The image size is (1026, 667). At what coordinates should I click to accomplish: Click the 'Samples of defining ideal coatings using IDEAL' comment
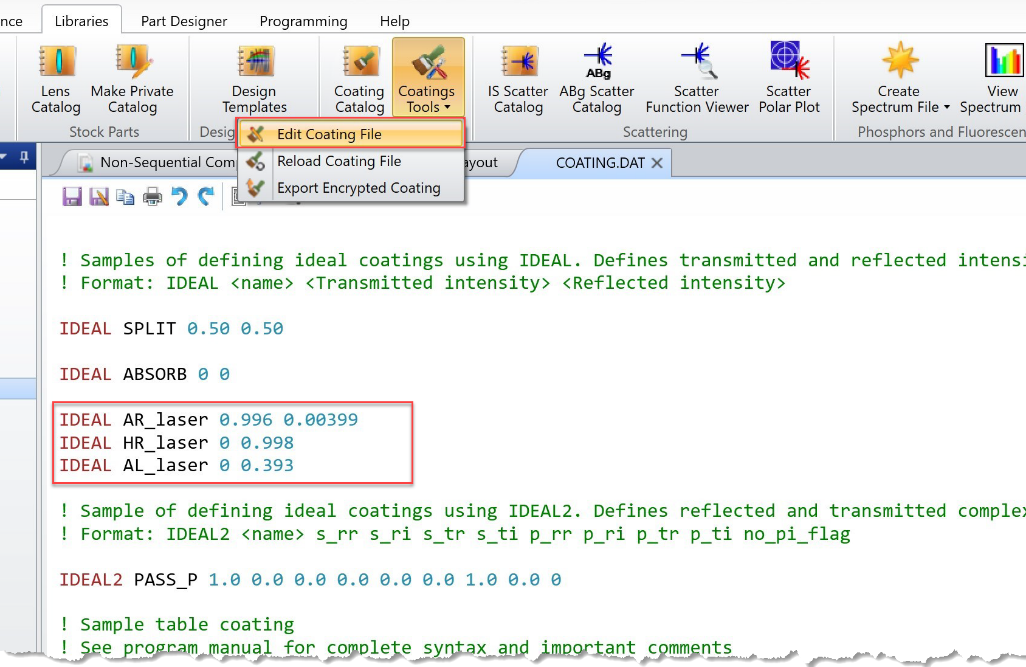(542, 260)
